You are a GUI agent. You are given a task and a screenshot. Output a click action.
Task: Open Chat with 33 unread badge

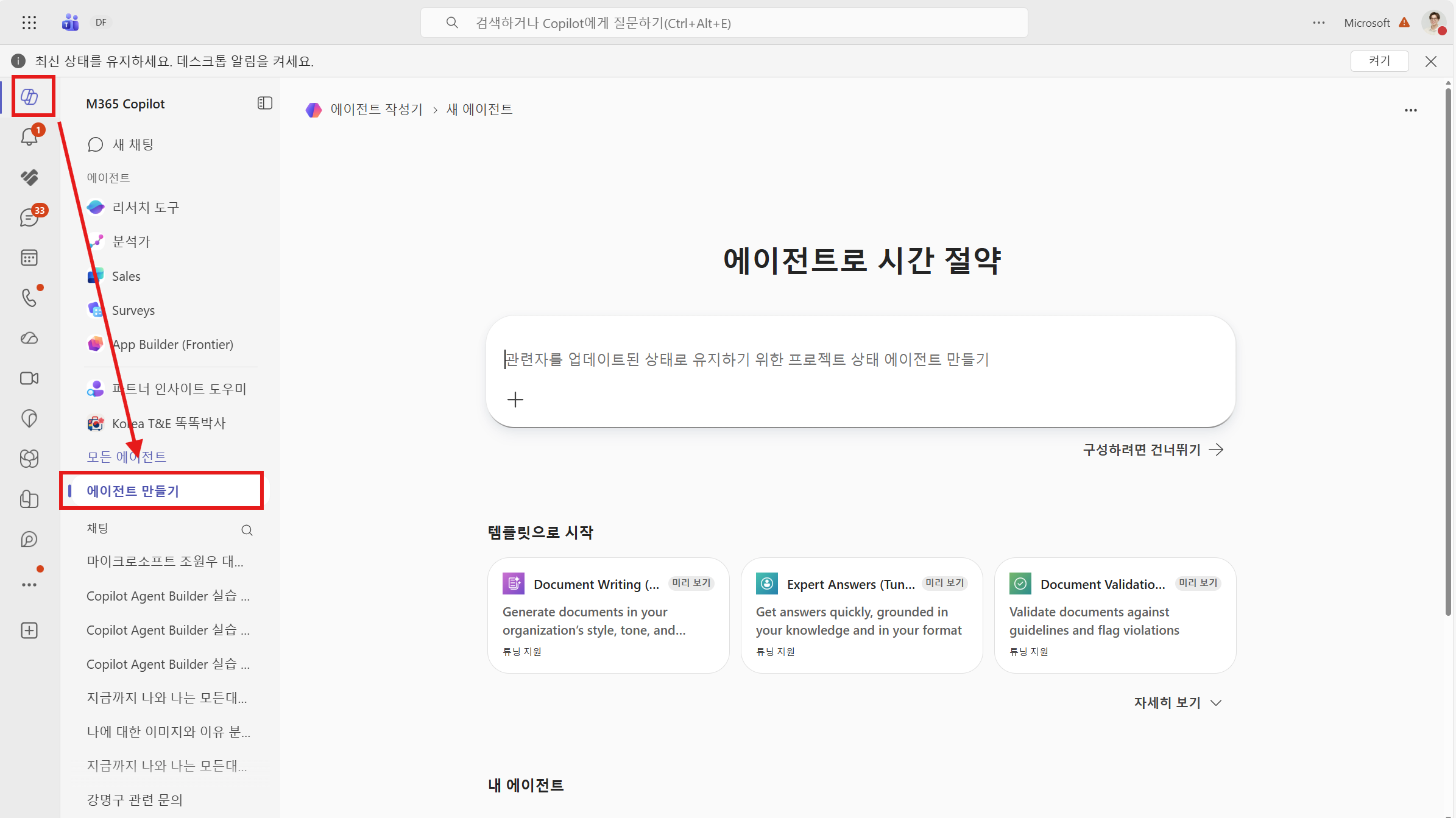(x=29, y=217)
